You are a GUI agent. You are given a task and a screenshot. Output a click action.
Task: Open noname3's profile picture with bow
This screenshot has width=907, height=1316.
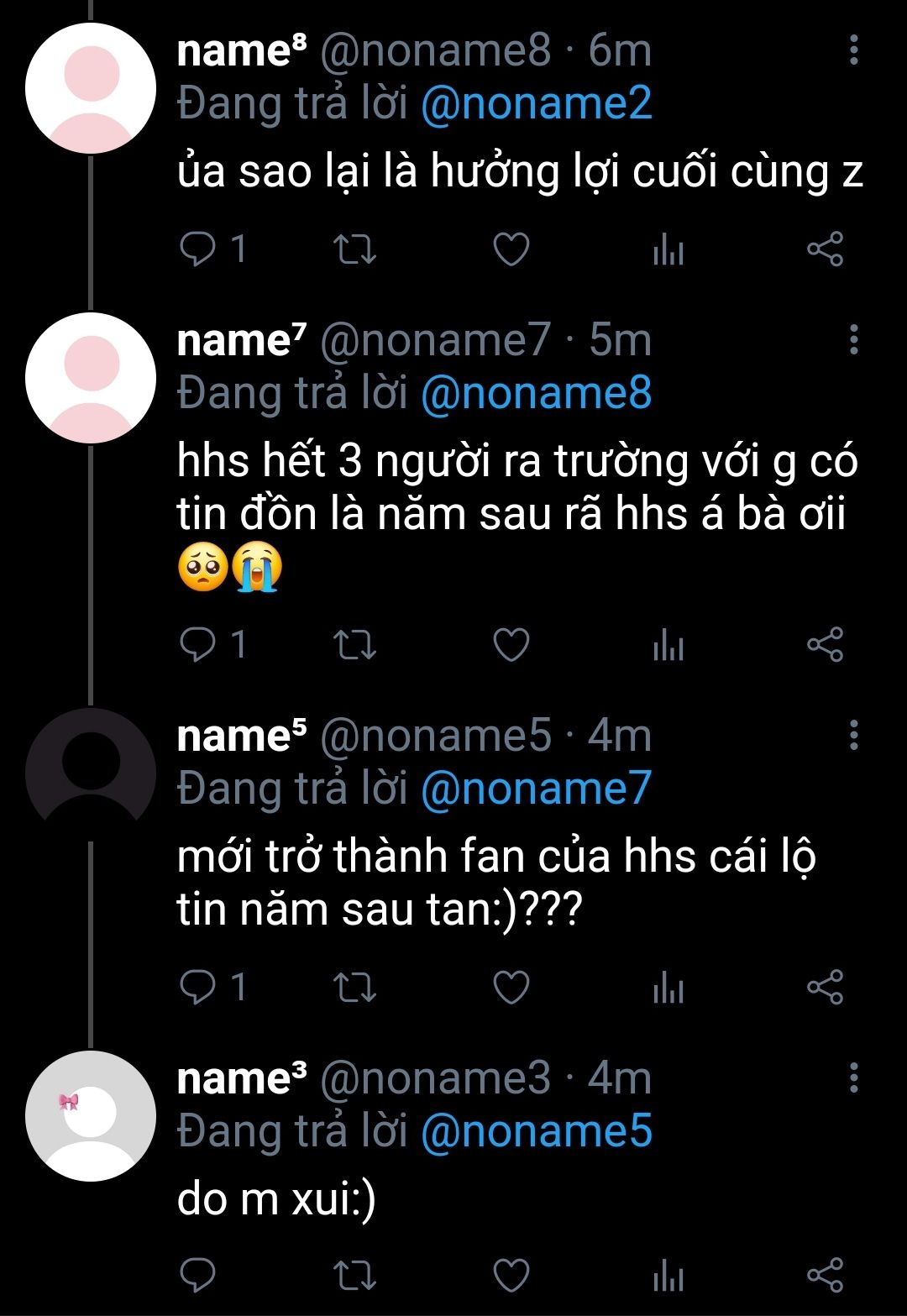(91, 1116)
